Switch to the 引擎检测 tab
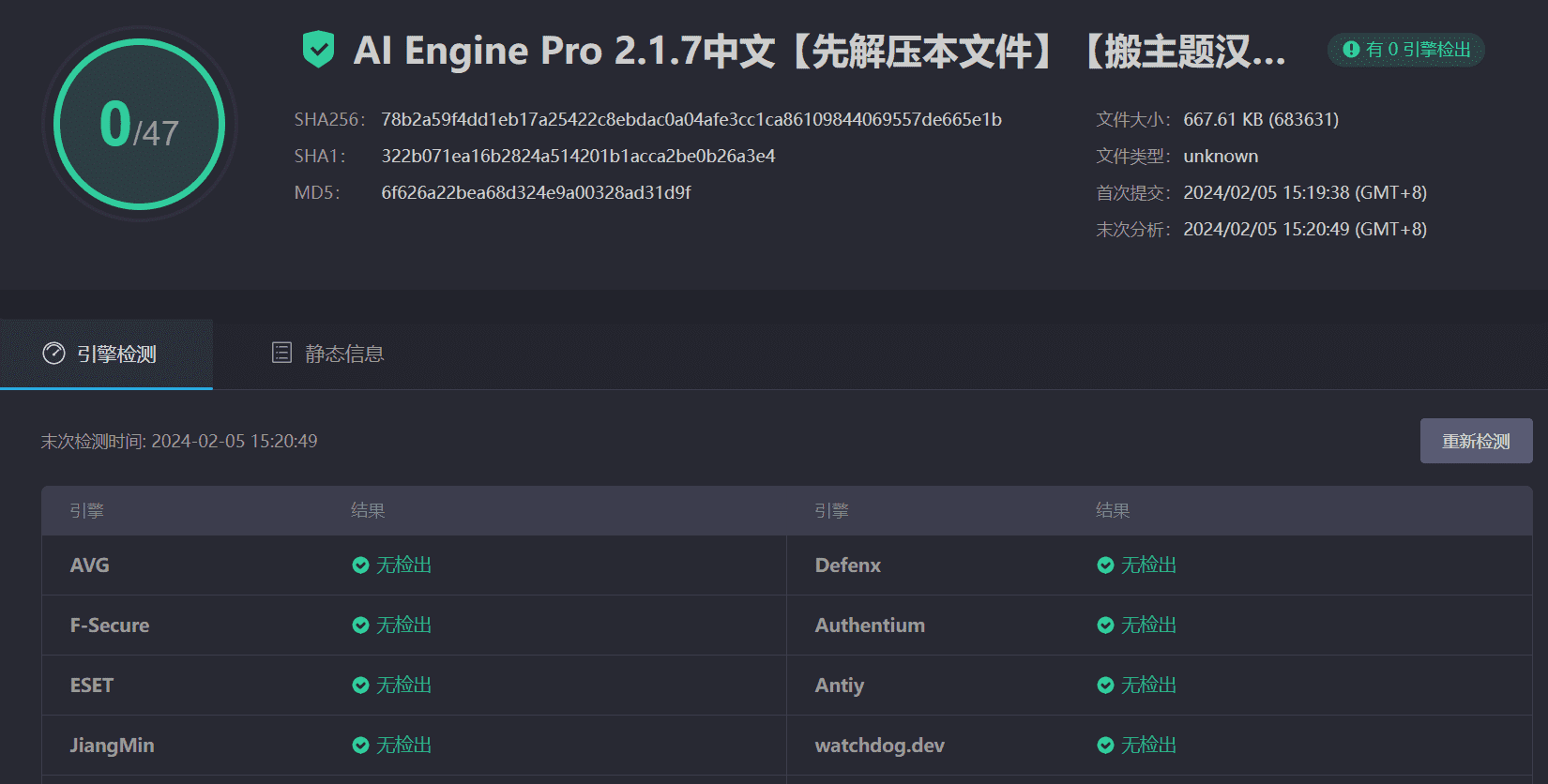The image size is (1548, 784). [106, 354]
